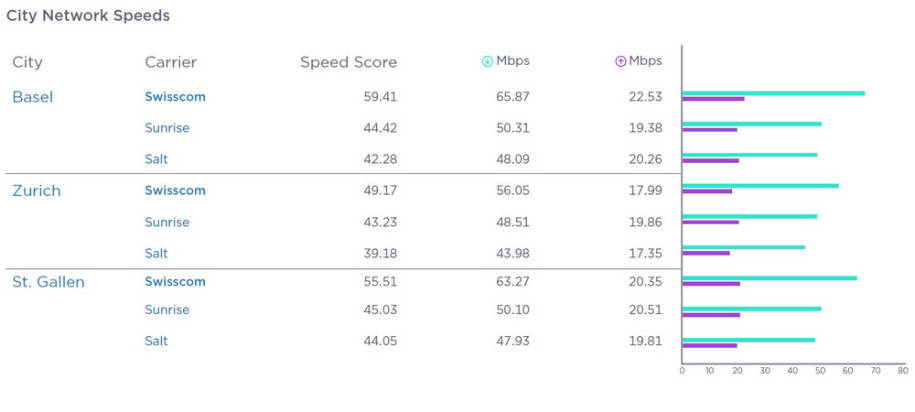Image resolution: width=915 pixels, height=412 pixels.
Task: Click St. Gallen Salt purple upload bar
Action: point(710,345)
